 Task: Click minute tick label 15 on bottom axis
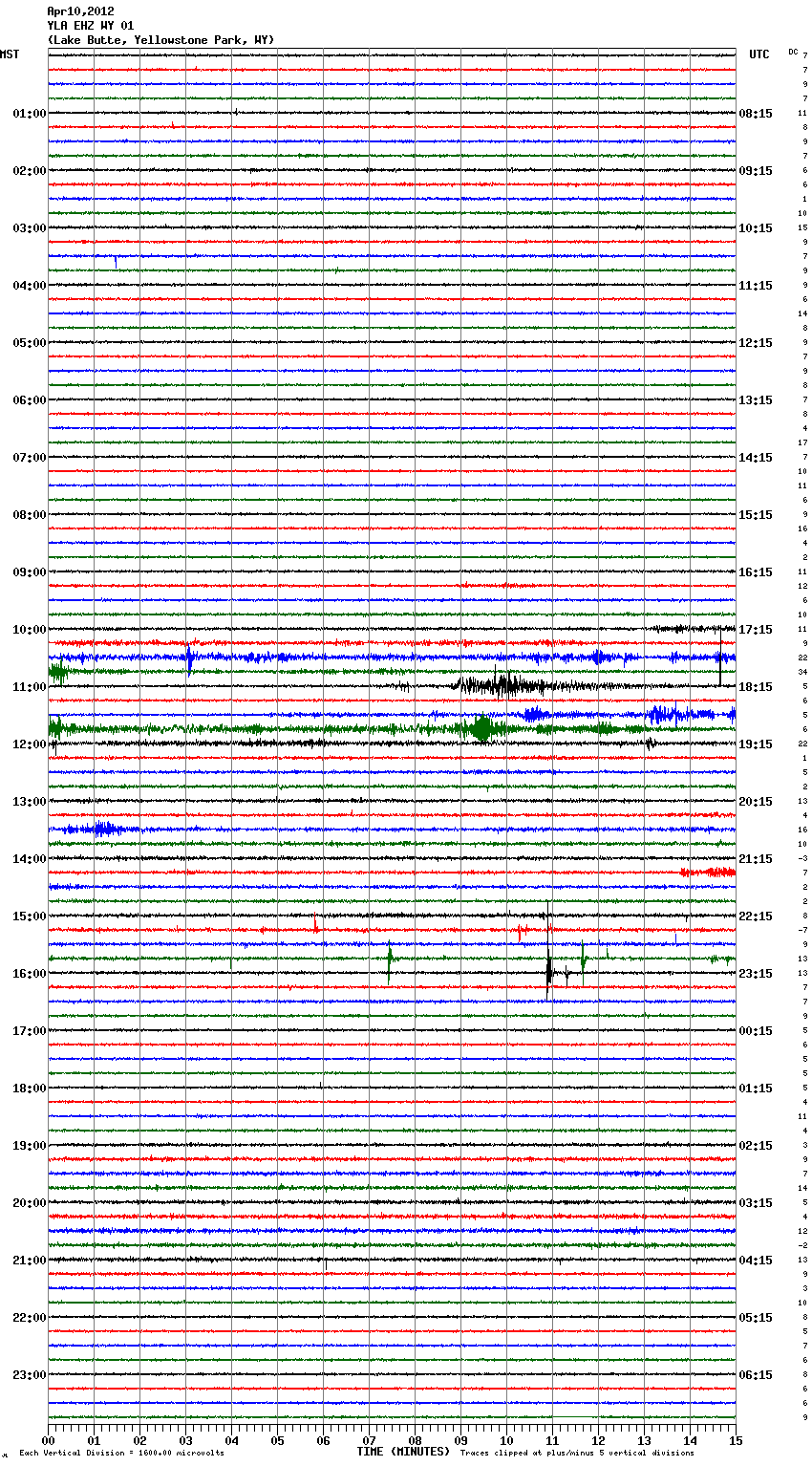click(x=736, y=1440)
